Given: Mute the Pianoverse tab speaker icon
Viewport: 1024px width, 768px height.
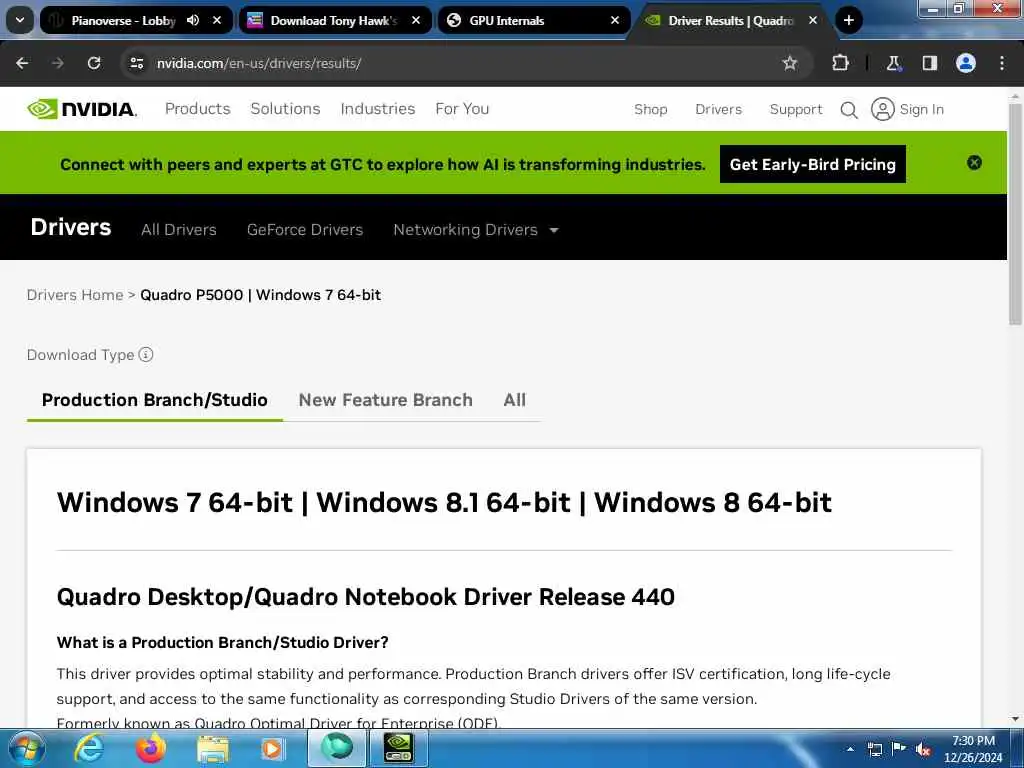Looking at the screenshot, I should [193, 20].
